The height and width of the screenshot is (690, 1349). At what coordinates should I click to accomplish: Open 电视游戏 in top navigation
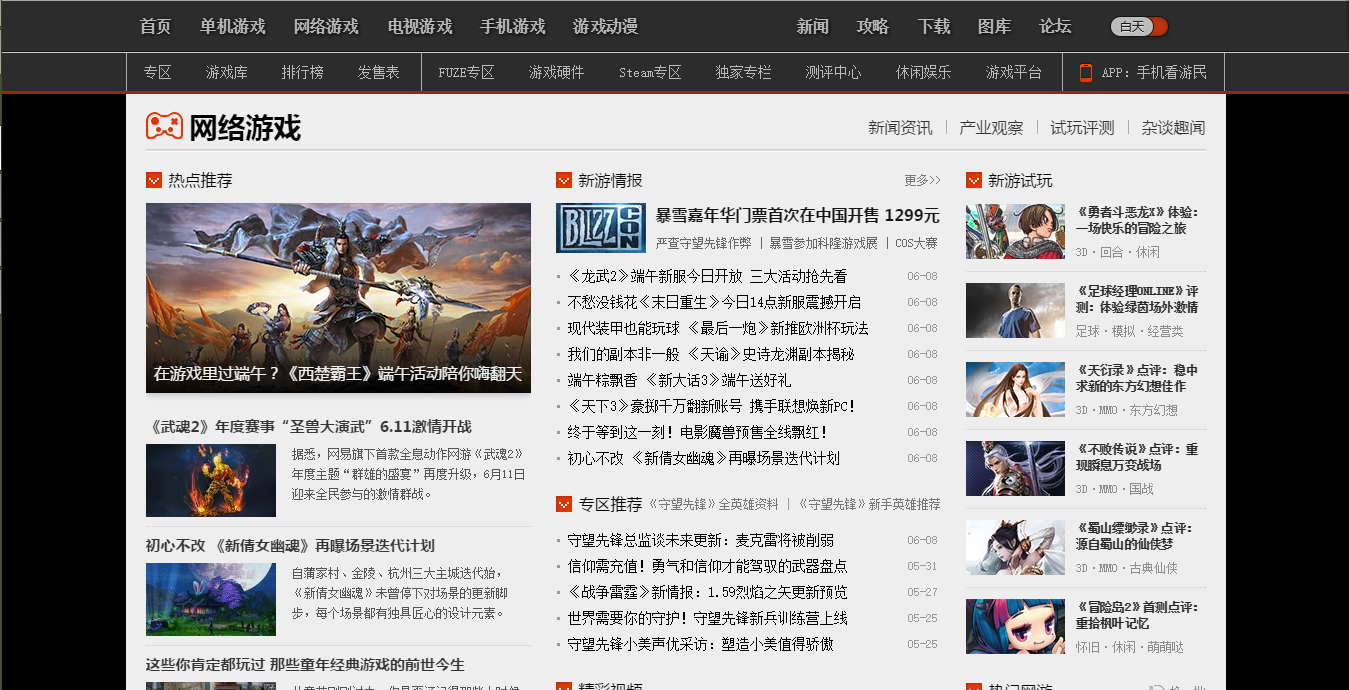[x=420, y=26]
